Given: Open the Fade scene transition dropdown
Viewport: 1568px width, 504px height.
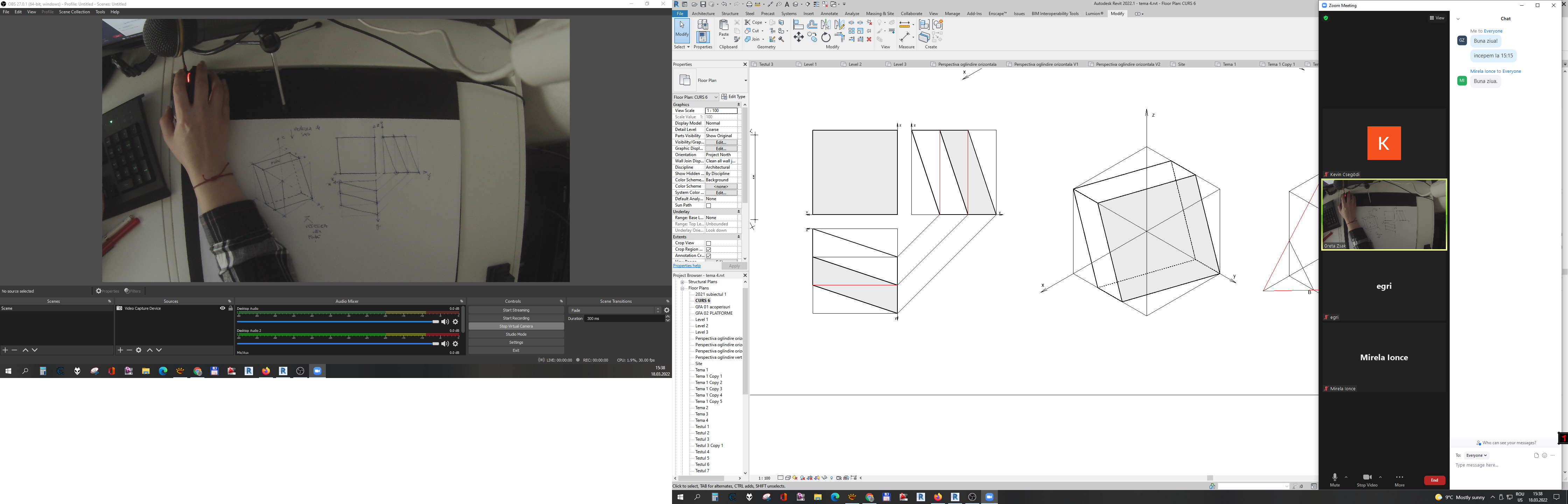Looking at the screenshot, I should pyautogui.click(x=615, y=310).
